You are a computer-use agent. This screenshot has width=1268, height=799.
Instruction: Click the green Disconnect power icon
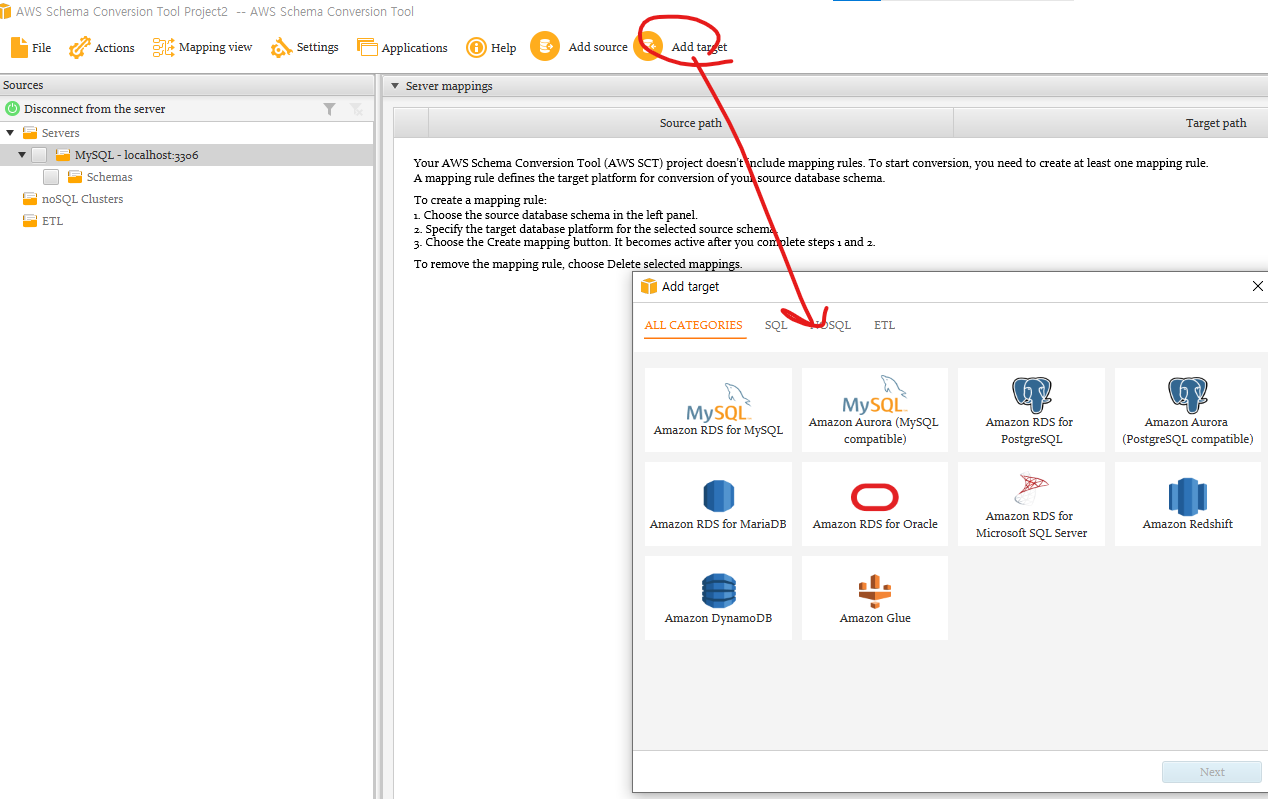click(x=12, y=108)
